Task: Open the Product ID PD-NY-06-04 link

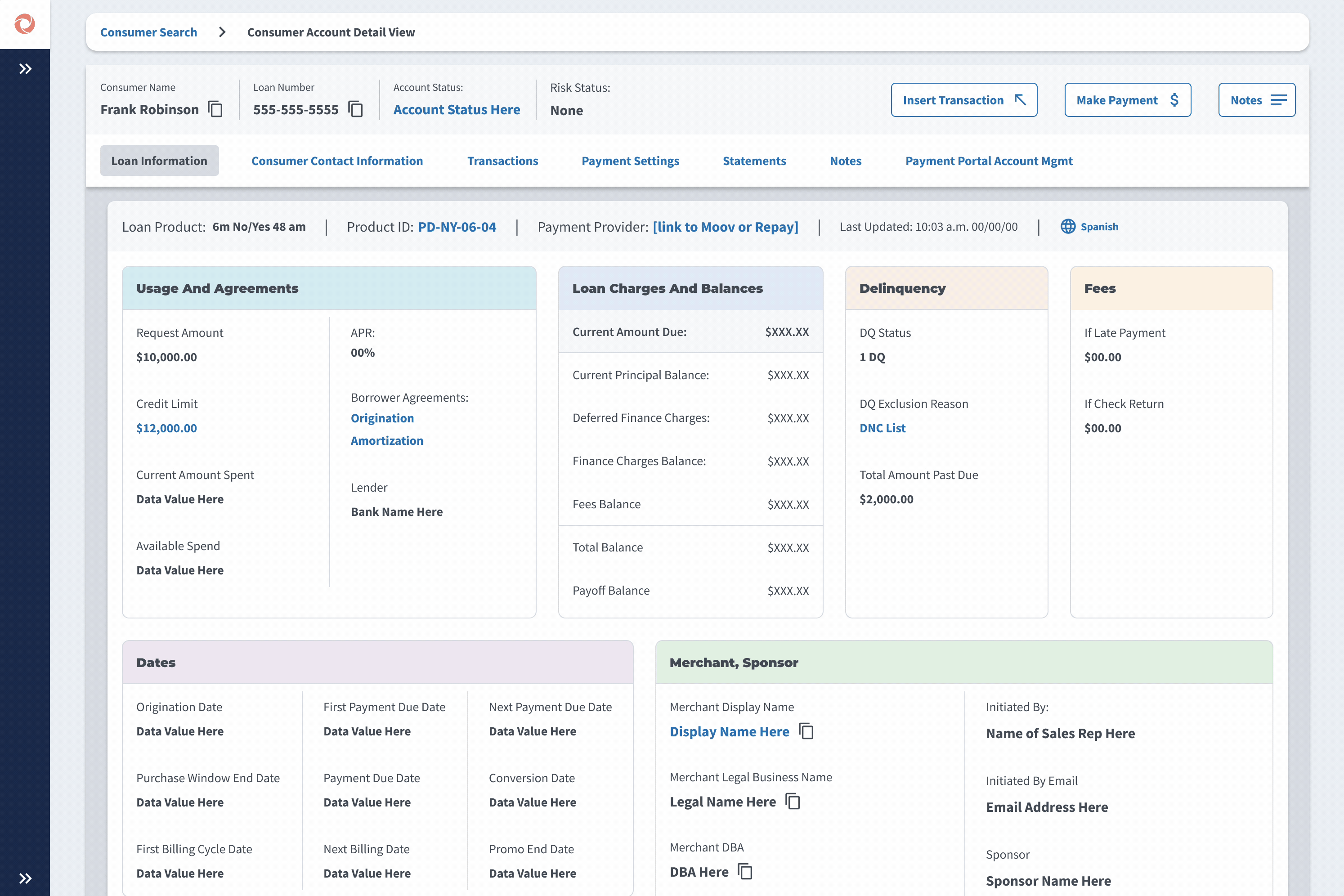Action: [x=456, y=226]
